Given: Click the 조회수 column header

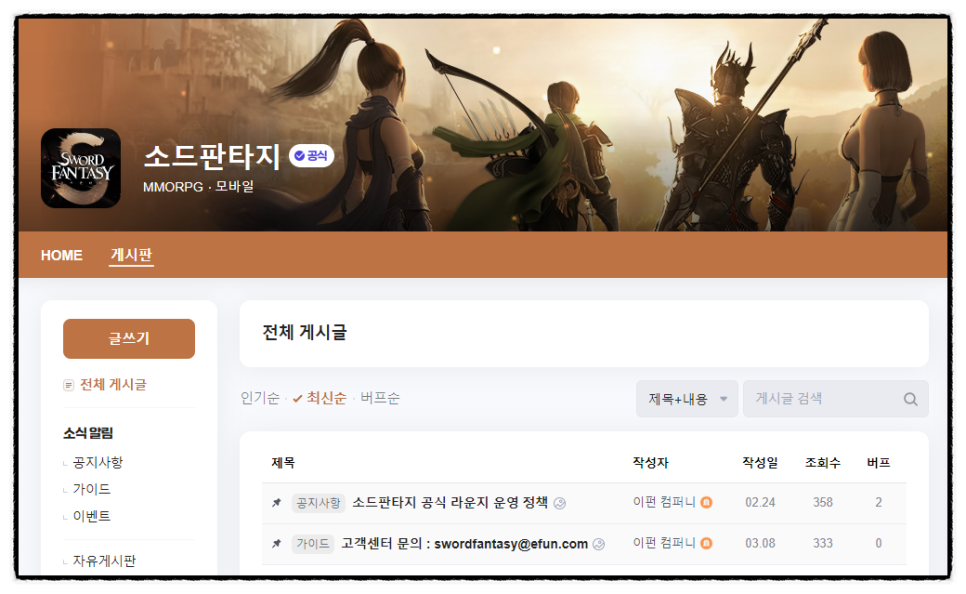Looking at the screenshot, I should pos(823,463).
